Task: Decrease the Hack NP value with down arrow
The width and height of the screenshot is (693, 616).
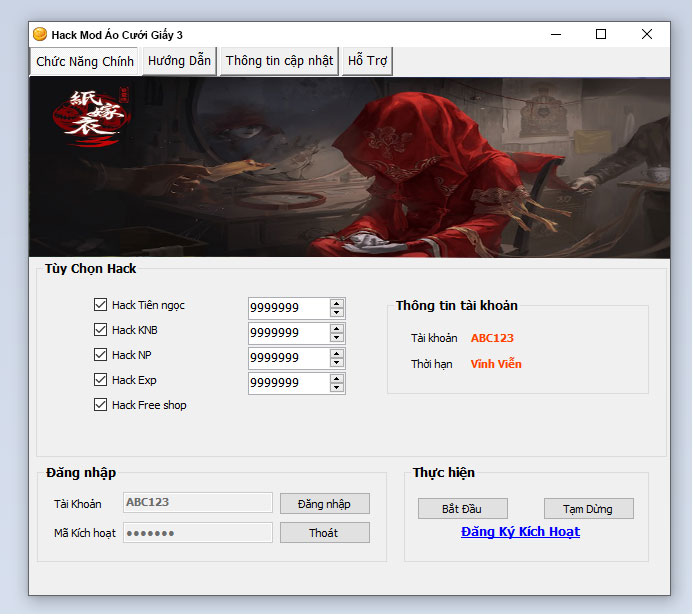Action: (x=337, y=363)
